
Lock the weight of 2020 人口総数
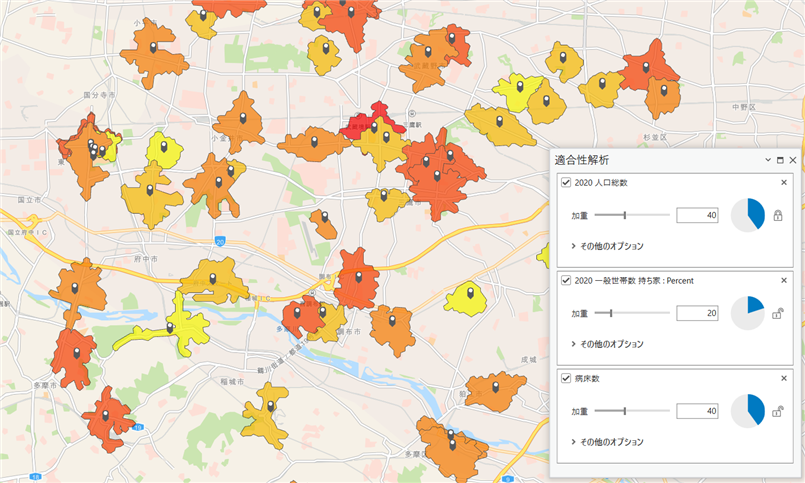pyautogui.click(x=777, y=215)
